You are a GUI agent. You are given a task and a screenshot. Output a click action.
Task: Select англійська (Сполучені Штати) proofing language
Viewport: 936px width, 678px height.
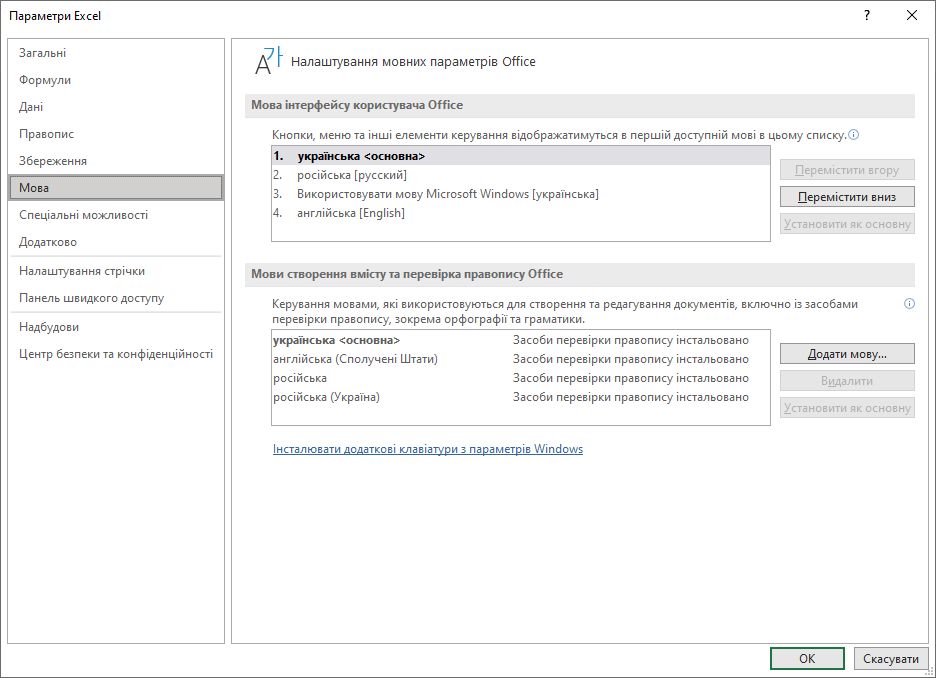521,359
